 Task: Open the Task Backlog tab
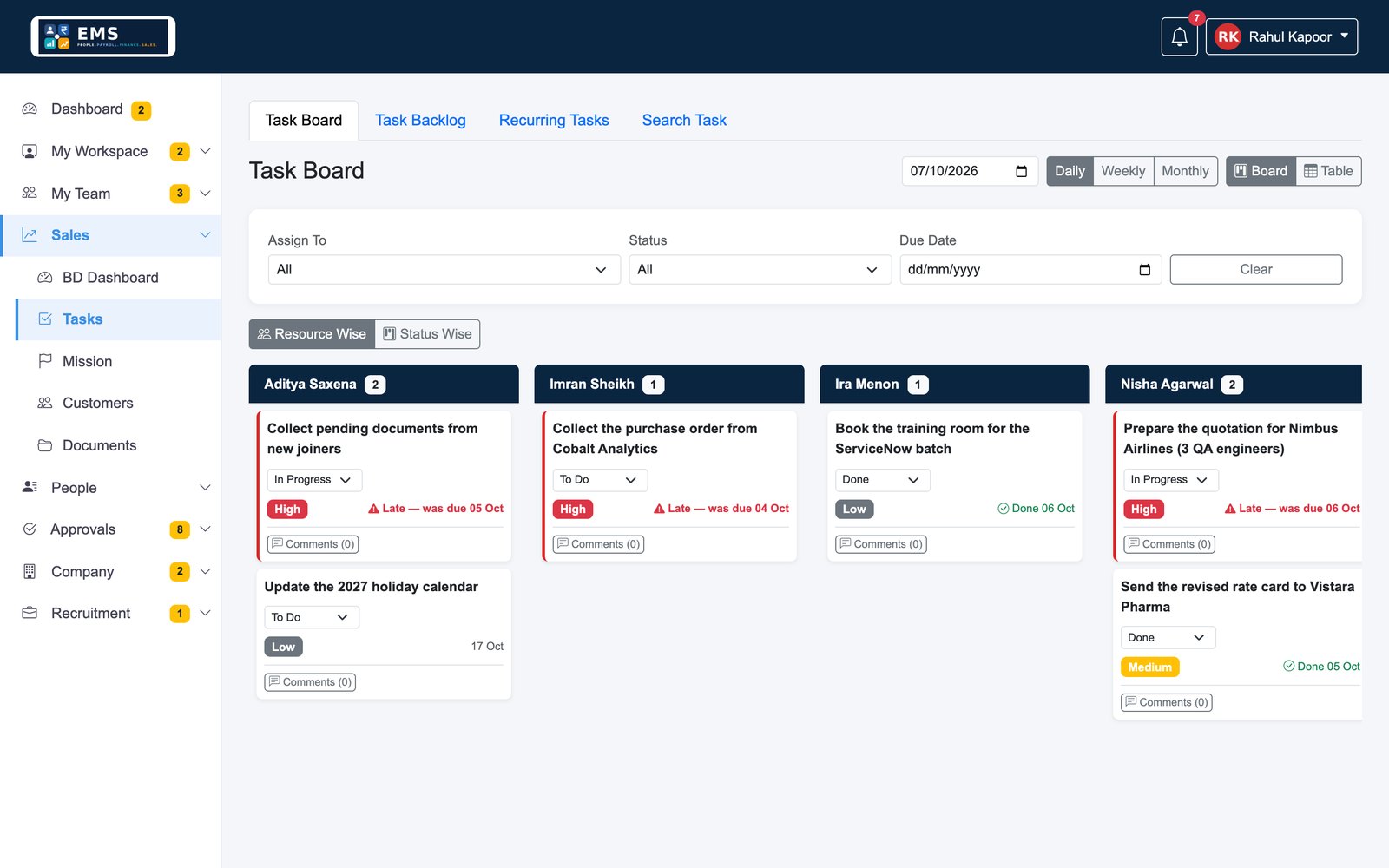420,121
